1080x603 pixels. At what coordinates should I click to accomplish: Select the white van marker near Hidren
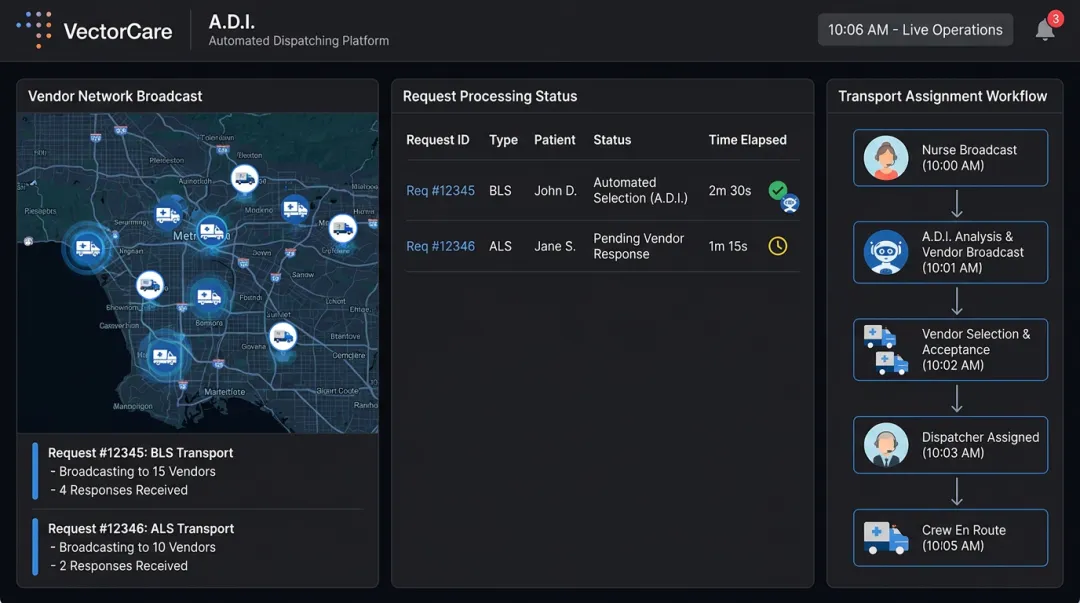(342, 227)
